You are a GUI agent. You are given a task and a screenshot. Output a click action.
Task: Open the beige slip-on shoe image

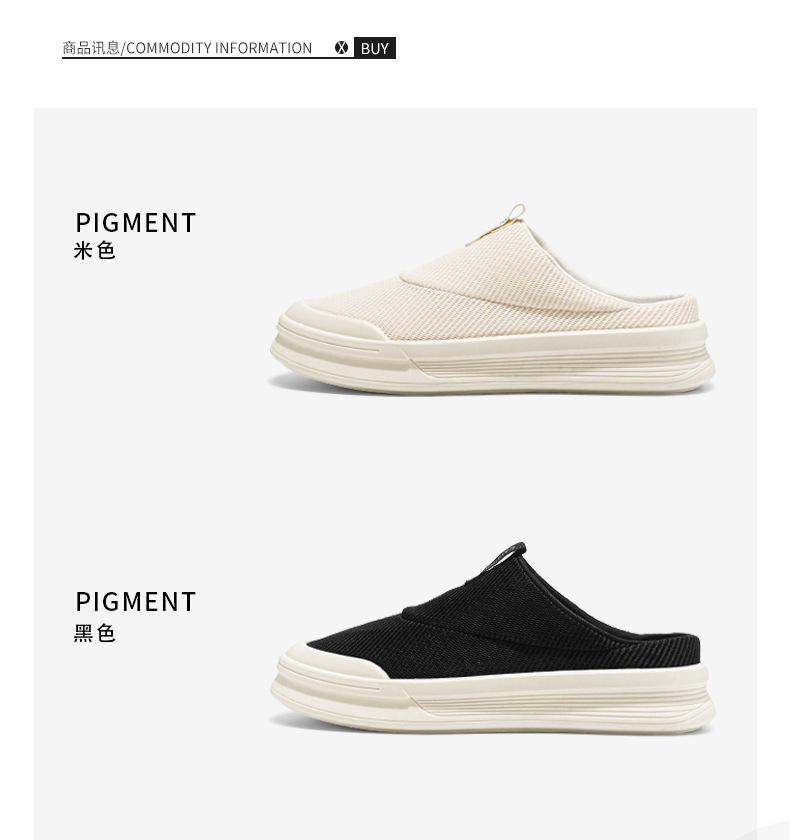coord(492,300)
